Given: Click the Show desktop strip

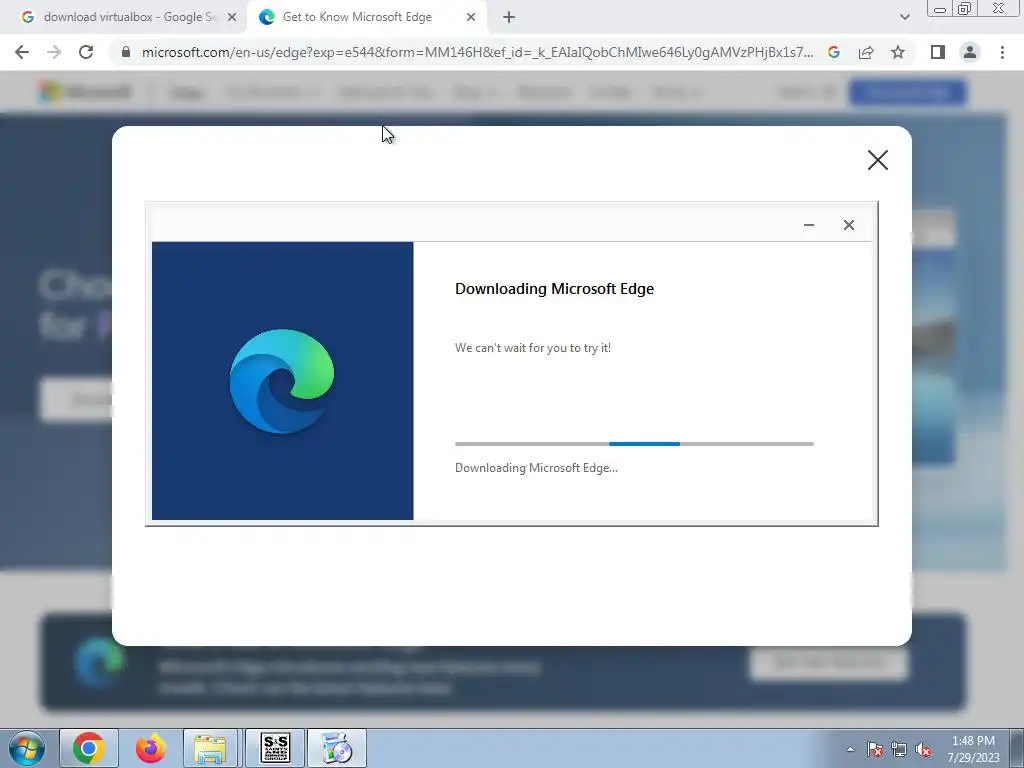Looking at the screenshot, I should [x=1018, y=748].
